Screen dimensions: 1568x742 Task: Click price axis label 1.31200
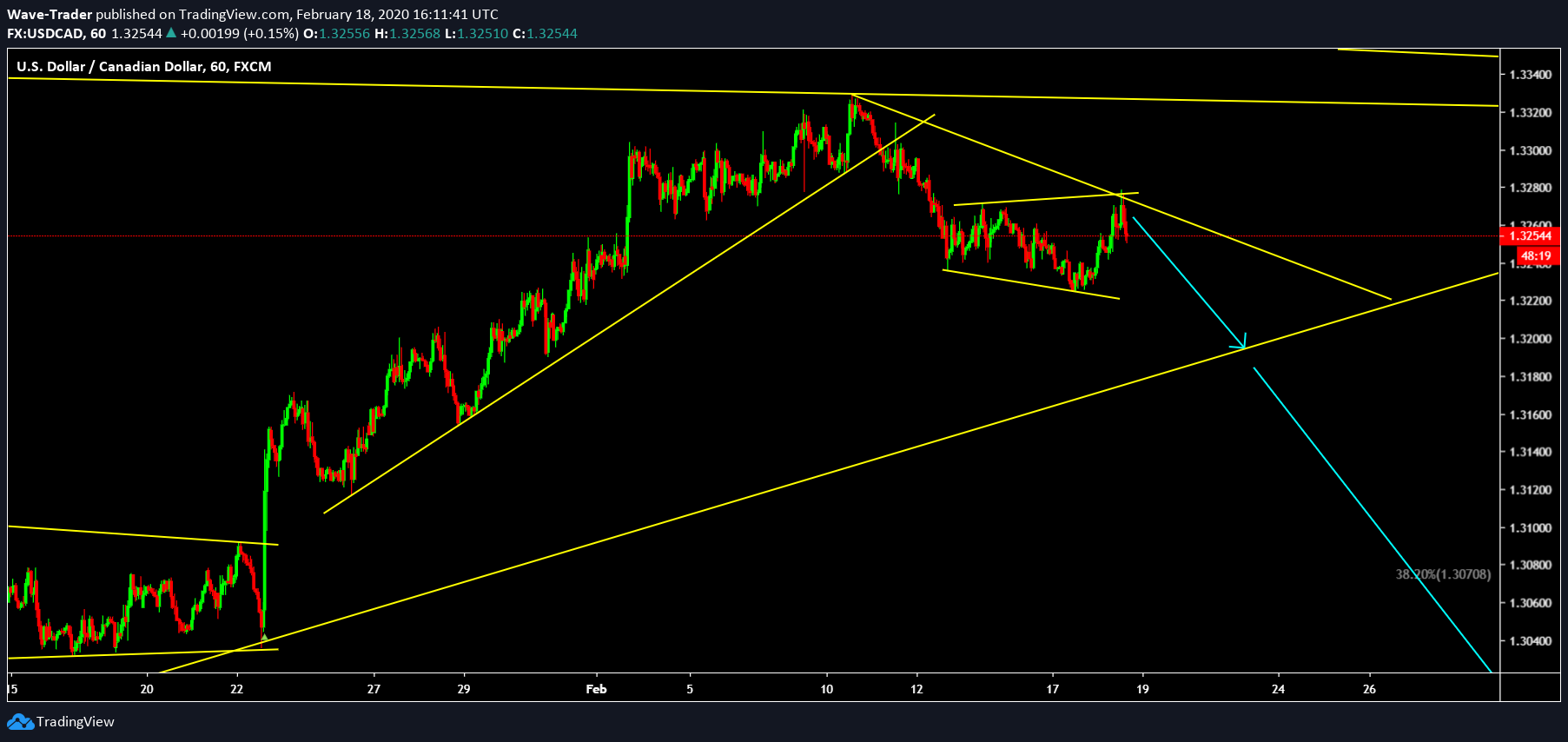pyautogui.click(x=1531, y=490)
